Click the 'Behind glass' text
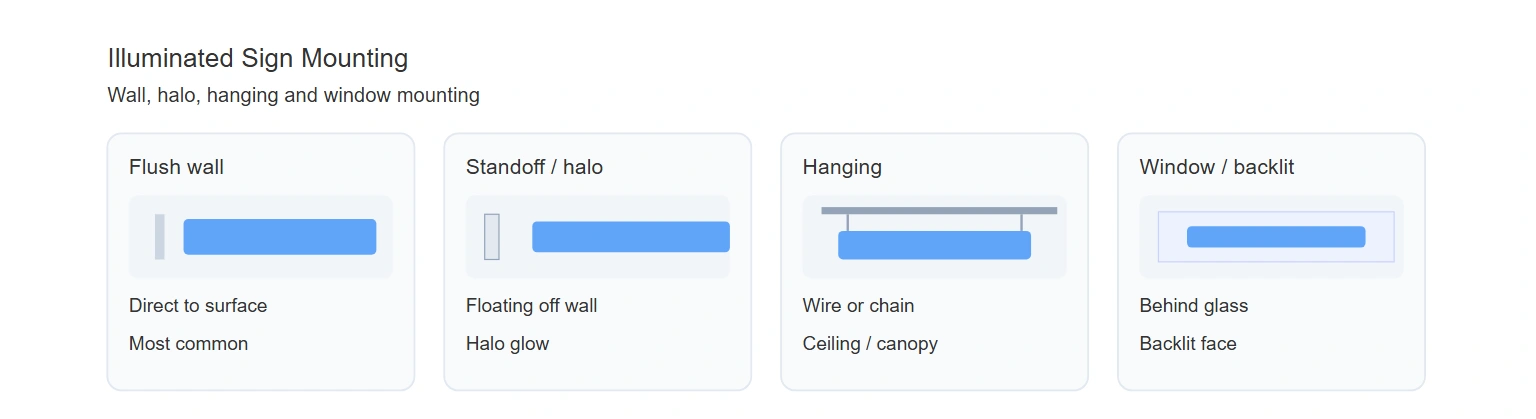1536x419 pixels. point(1194,306)
